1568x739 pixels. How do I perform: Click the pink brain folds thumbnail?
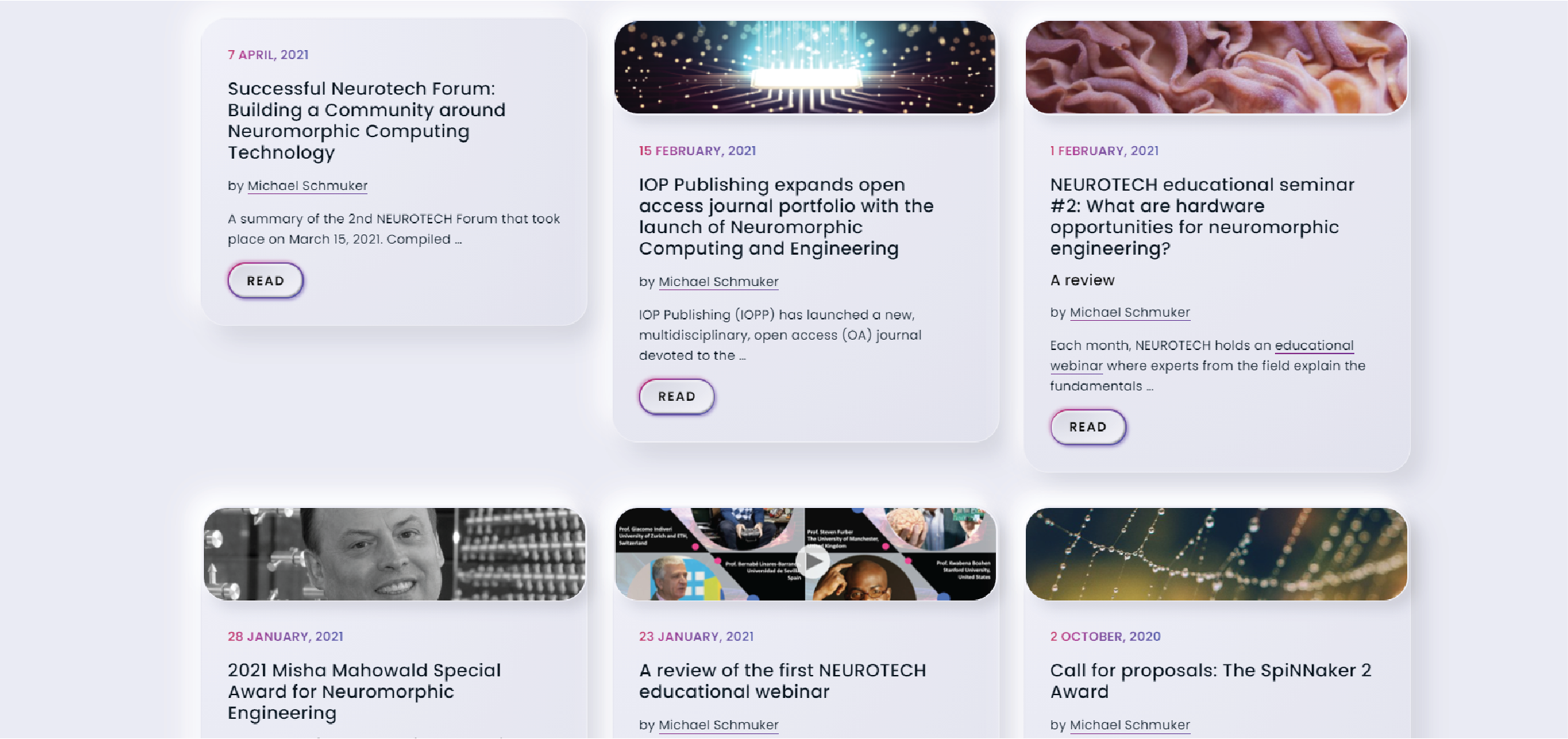[x=1216, y=67]
